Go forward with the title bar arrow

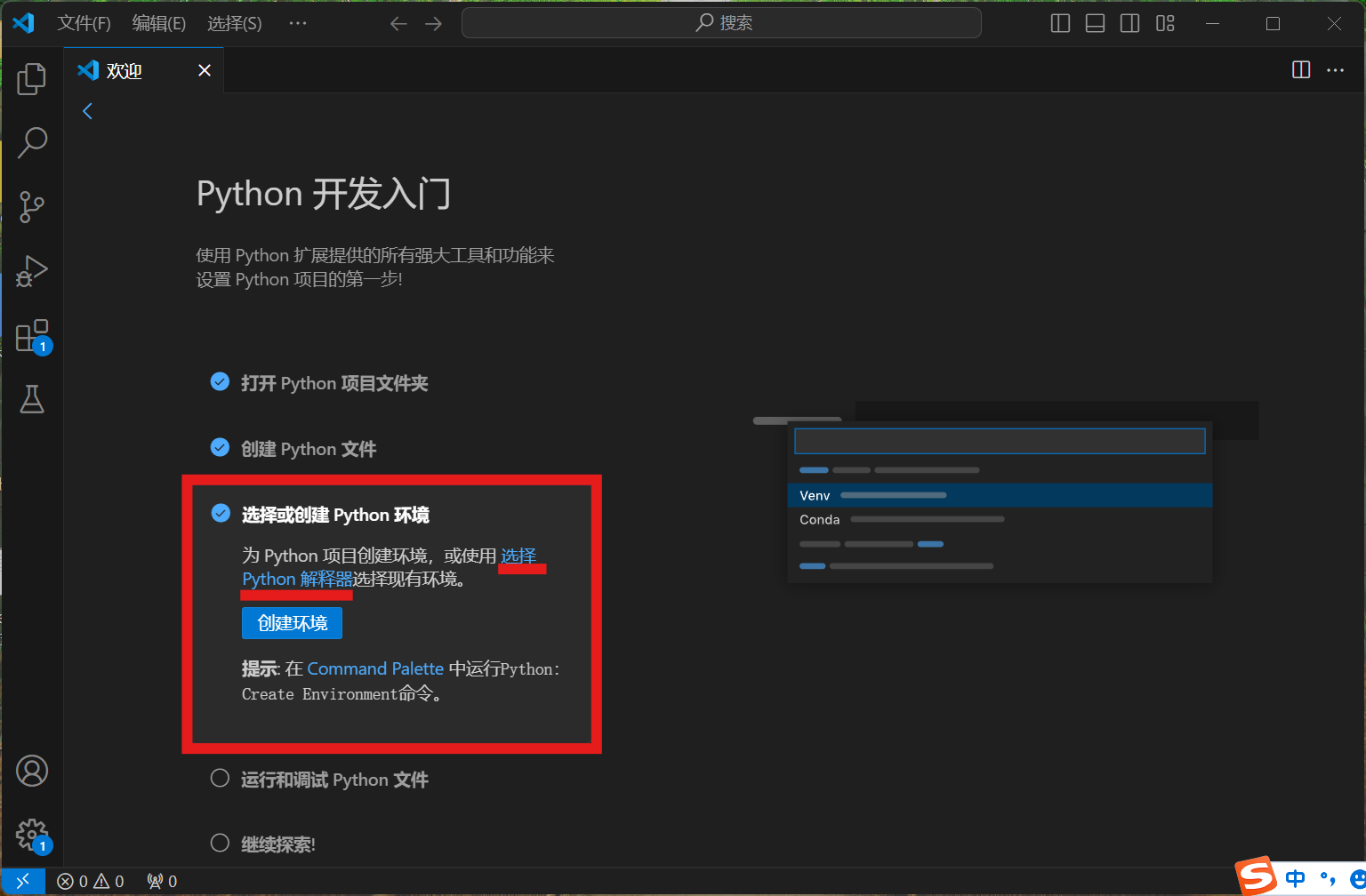pos(433,23)
